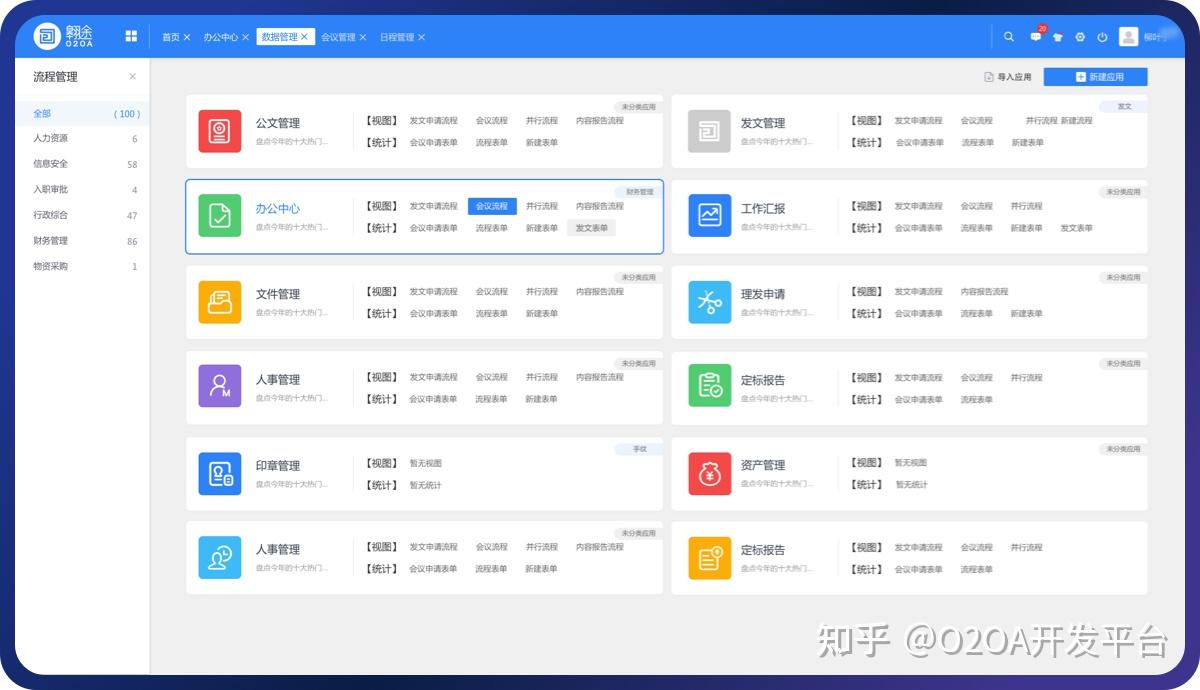
Task: Select 财务管理 category in sidebar
Action: coord(82,241)
